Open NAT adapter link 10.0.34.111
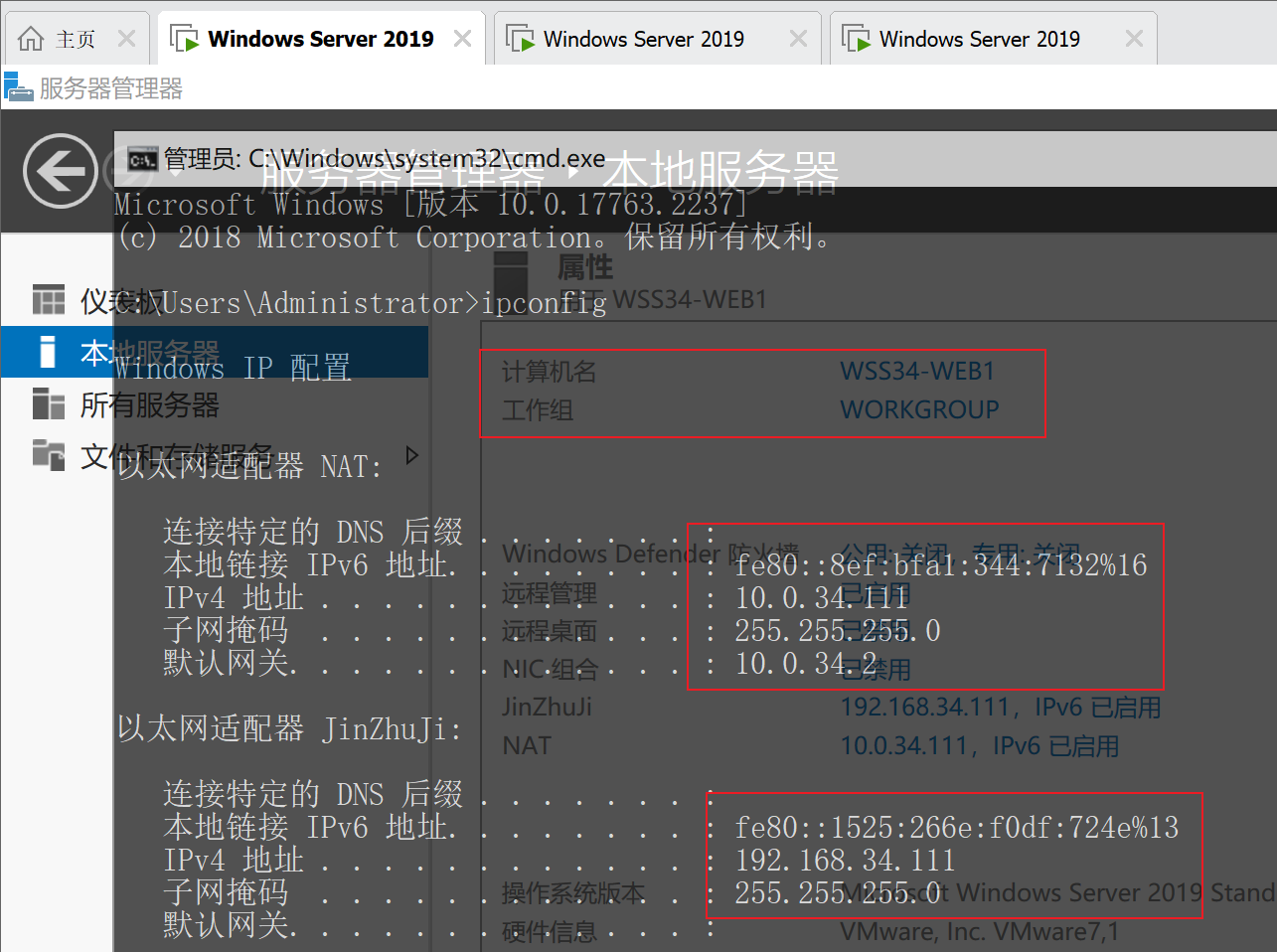1277x952 pixels. [980, 746]
